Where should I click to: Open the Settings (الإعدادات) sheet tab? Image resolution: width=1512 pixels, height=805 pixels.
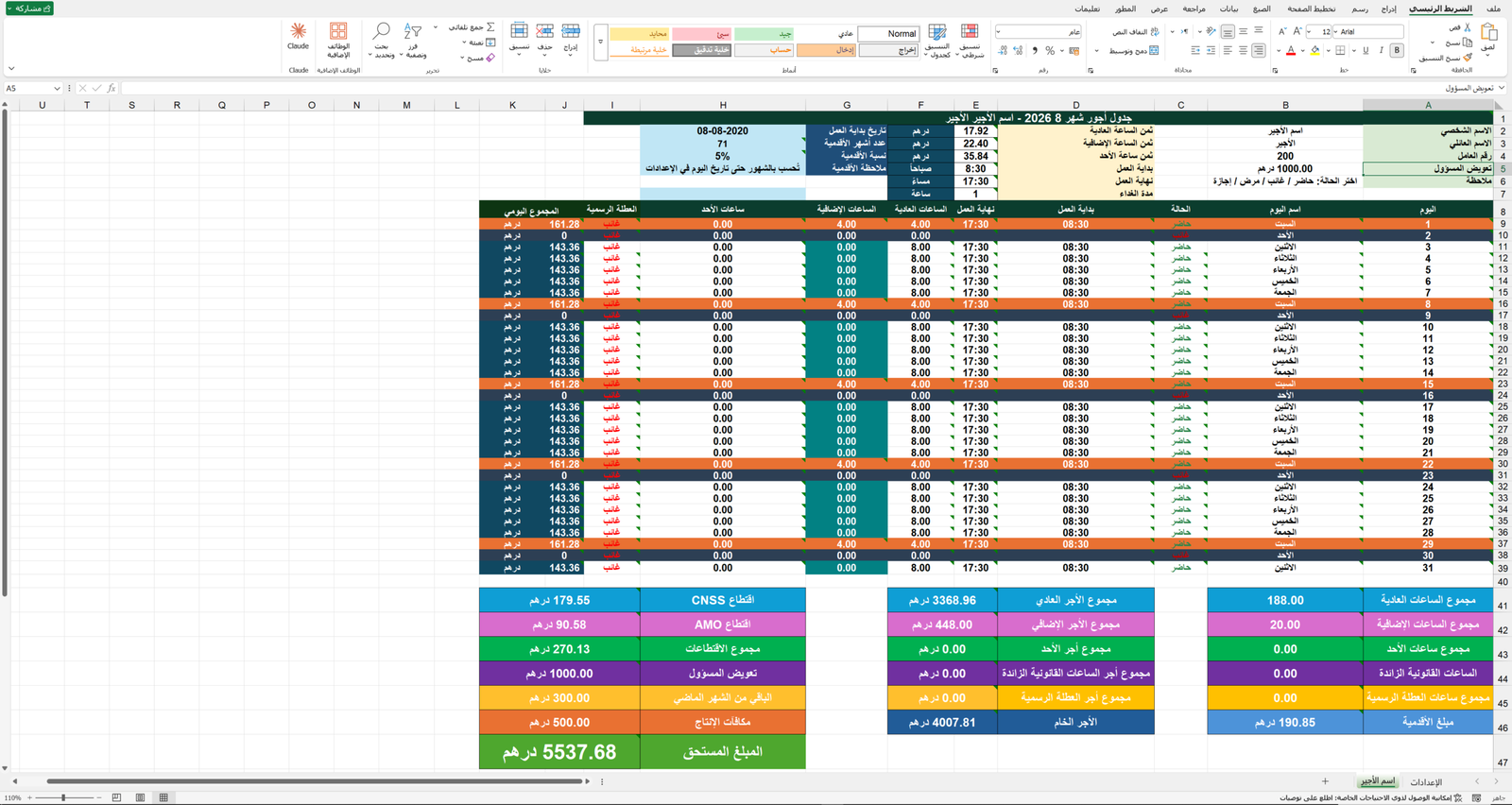[1426, 782]
